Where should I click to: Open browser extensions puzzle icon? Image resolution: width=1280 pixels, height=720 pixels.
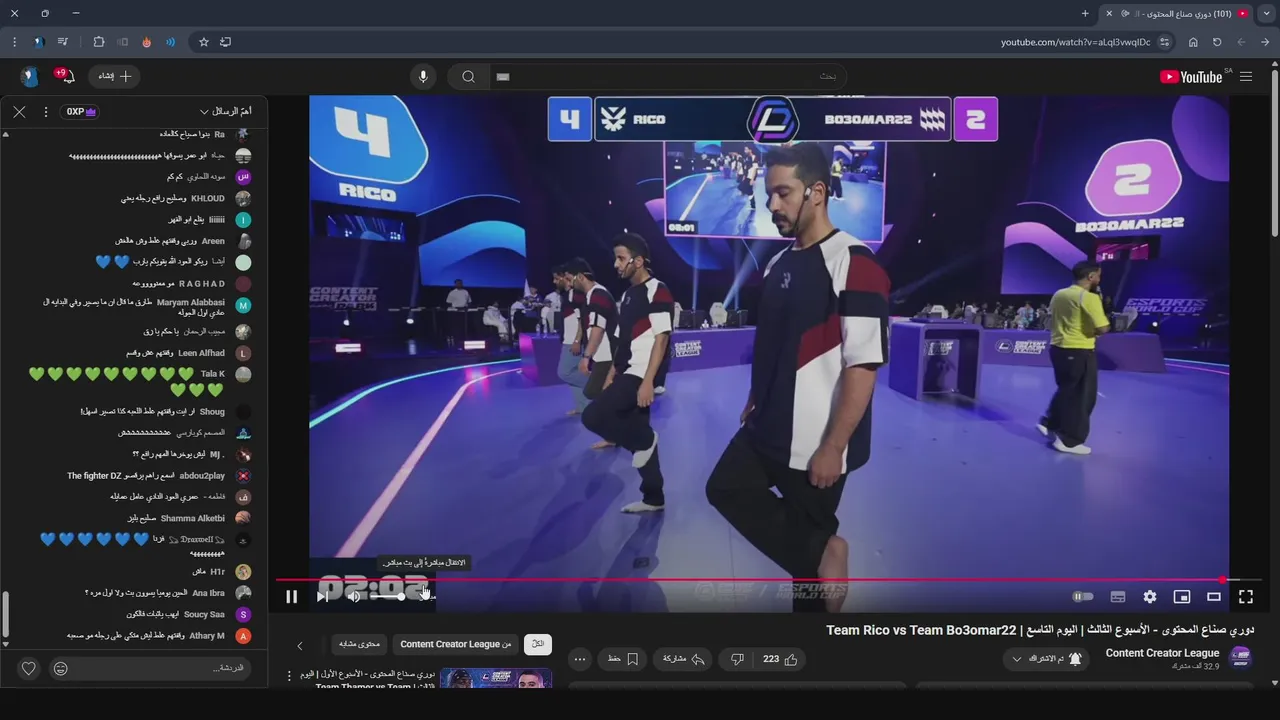[99, 42]
